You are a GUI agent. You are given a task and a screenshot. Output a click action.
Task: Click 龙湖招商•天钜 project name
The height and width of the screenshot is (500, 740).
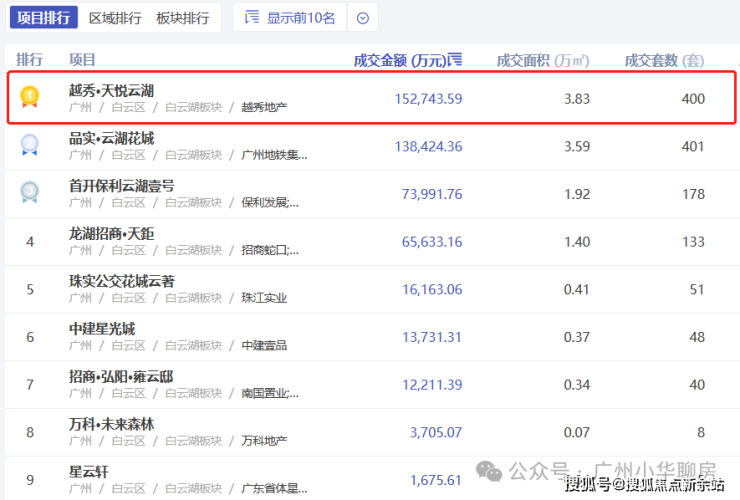111,234
